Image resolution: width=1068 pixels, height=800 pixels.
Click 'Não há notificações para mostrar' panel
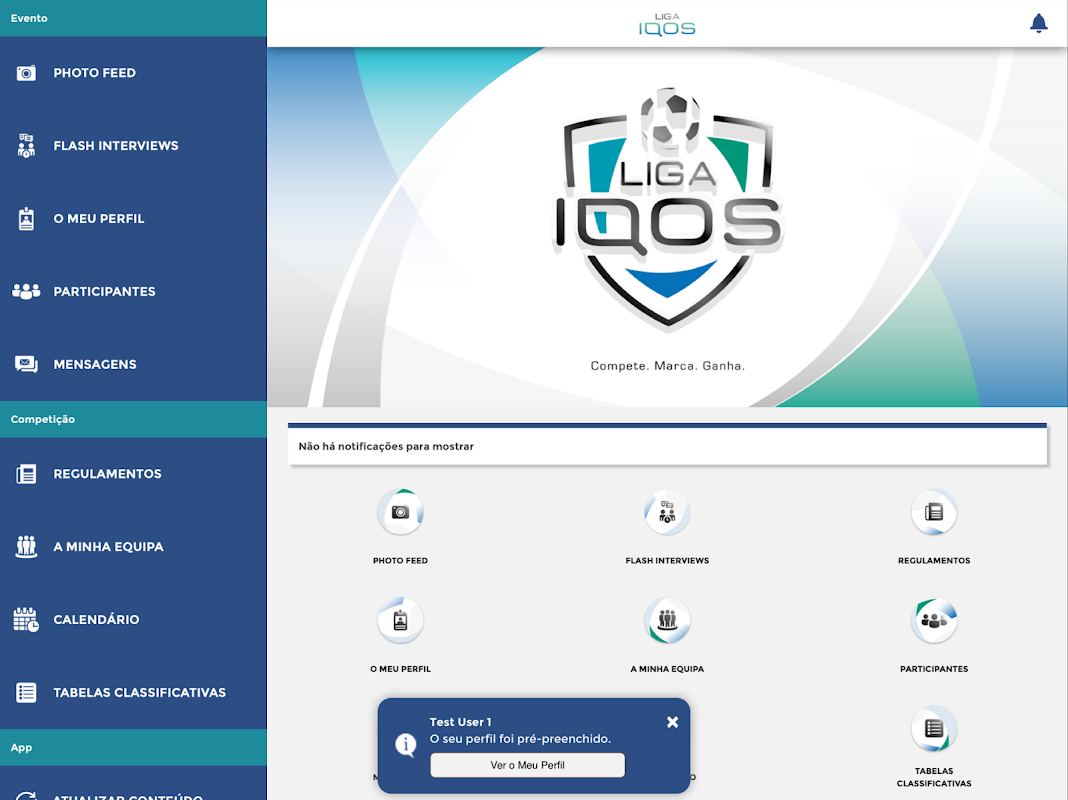click(668, 446)
